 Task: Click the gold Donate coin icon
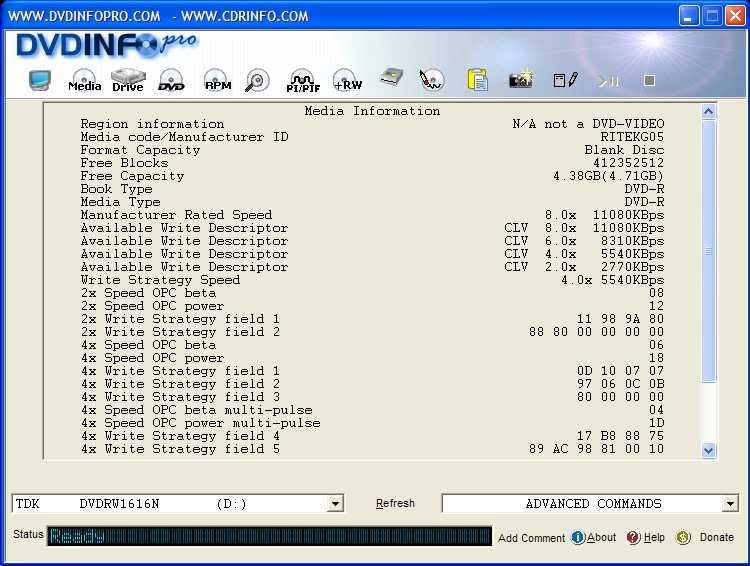point(683,537)
